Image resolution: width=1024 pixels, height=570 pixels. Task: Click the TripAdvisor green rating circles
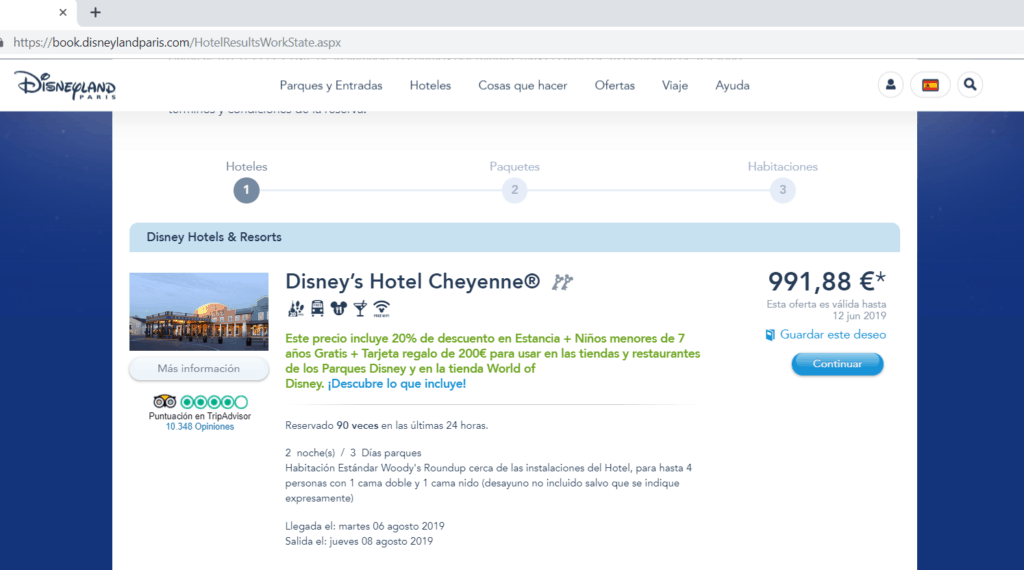214,402
